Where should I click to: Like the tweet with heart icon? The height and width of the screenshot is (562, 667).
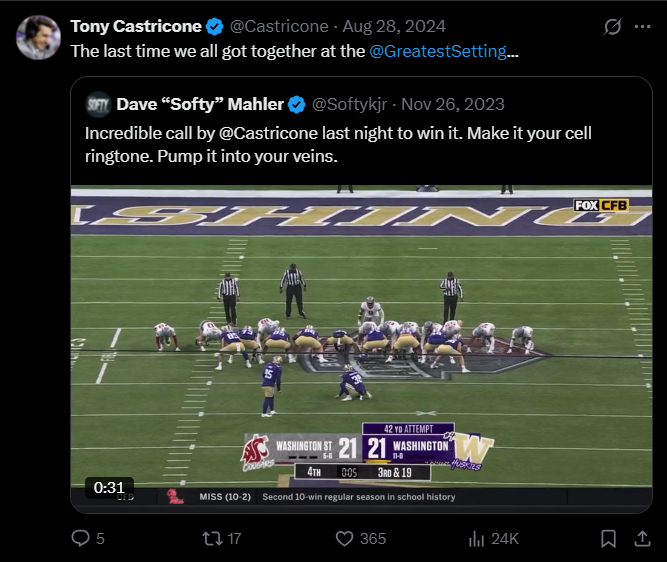pos(345,538)
